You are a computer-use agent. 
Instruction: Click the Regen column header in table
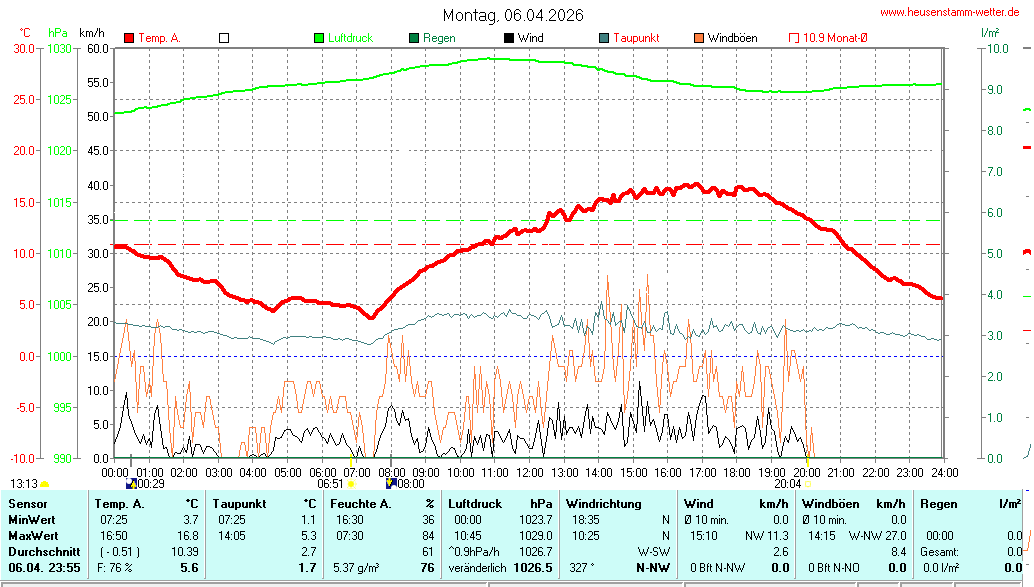(x=938, y=504)
